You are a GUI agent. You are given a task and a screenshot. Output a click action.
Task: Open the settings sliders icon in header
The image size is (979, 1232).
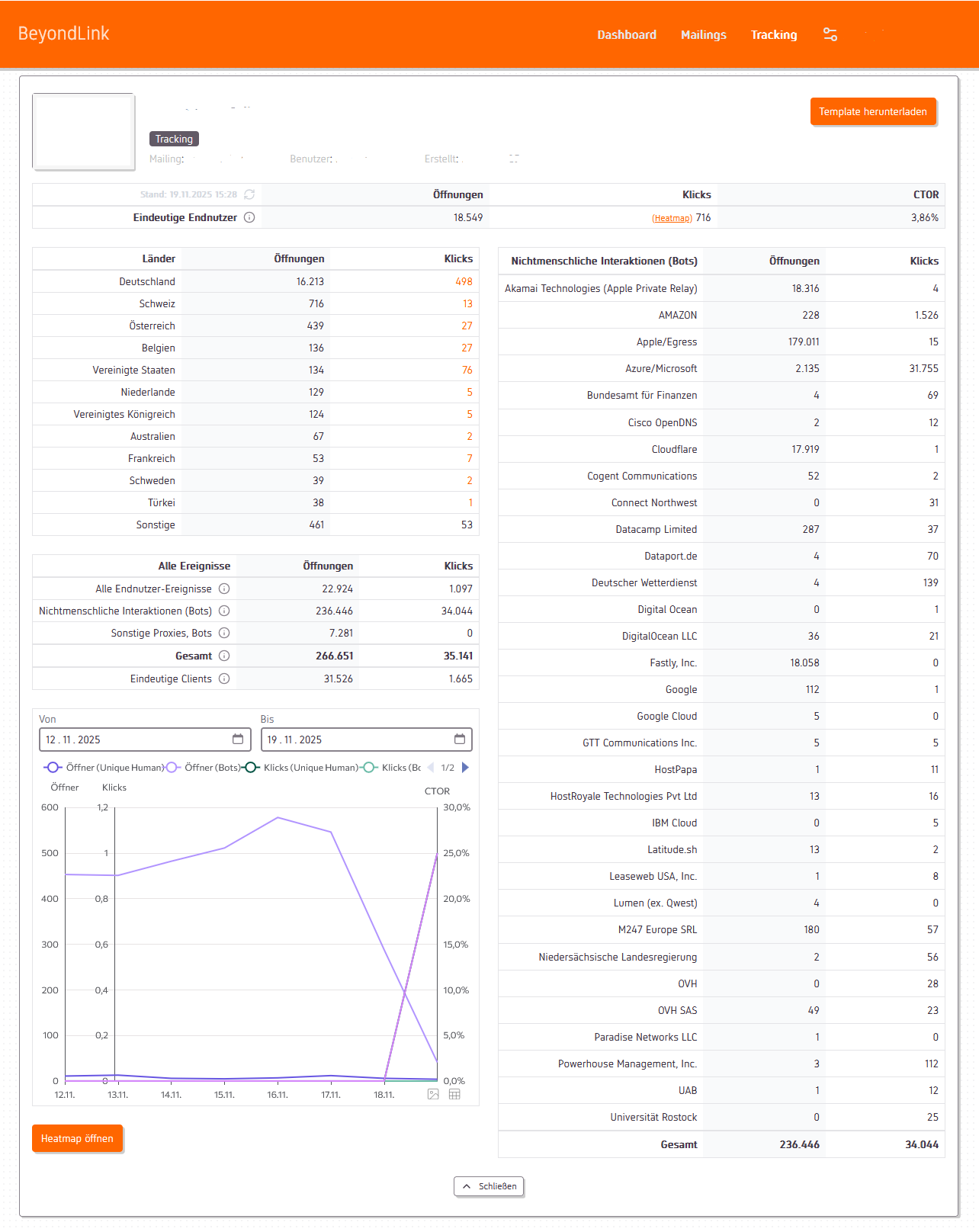pyautogui.click(x=830, y=34)
